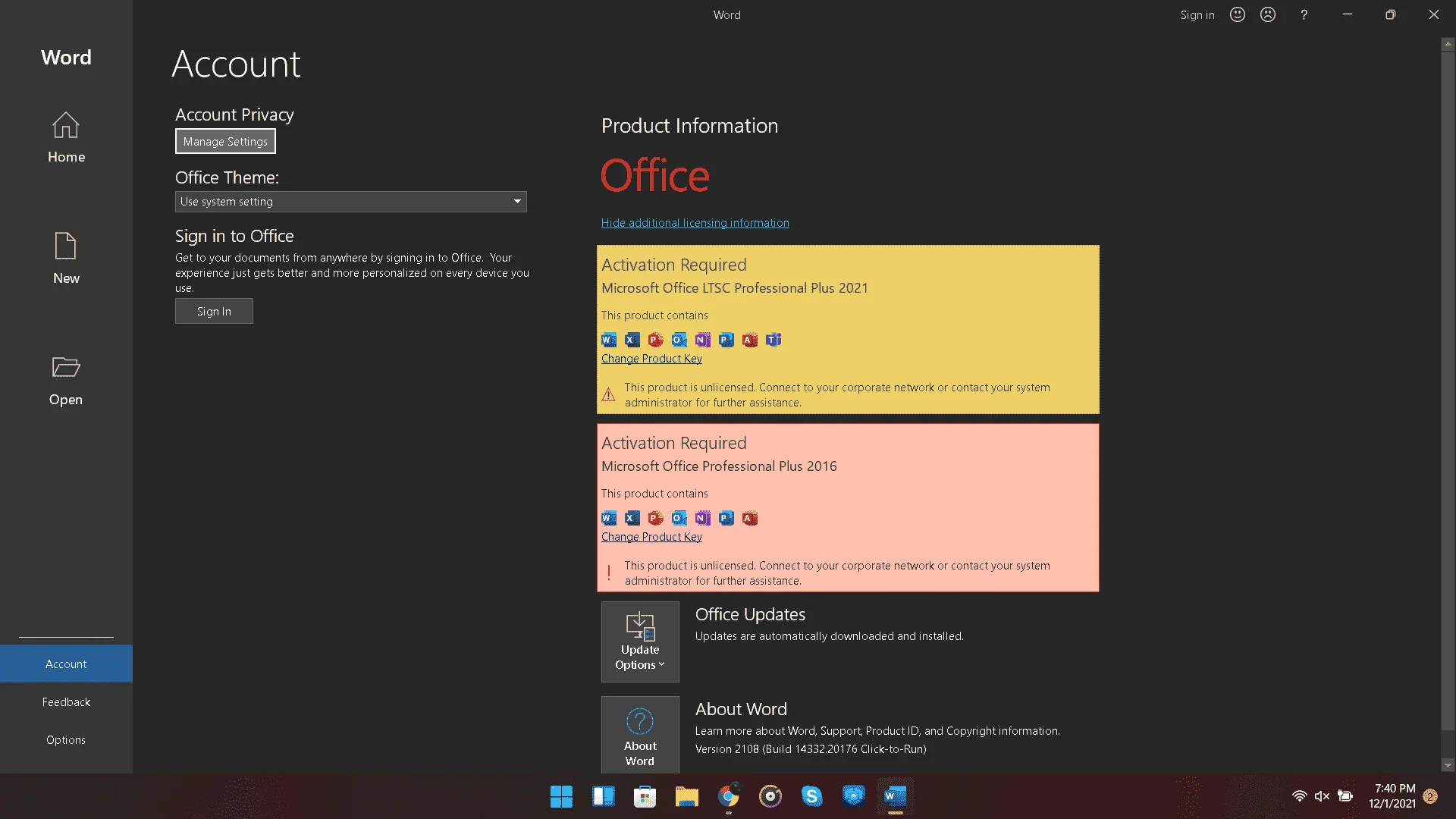Expand the Office Theme dropdown

coord(350,201)
